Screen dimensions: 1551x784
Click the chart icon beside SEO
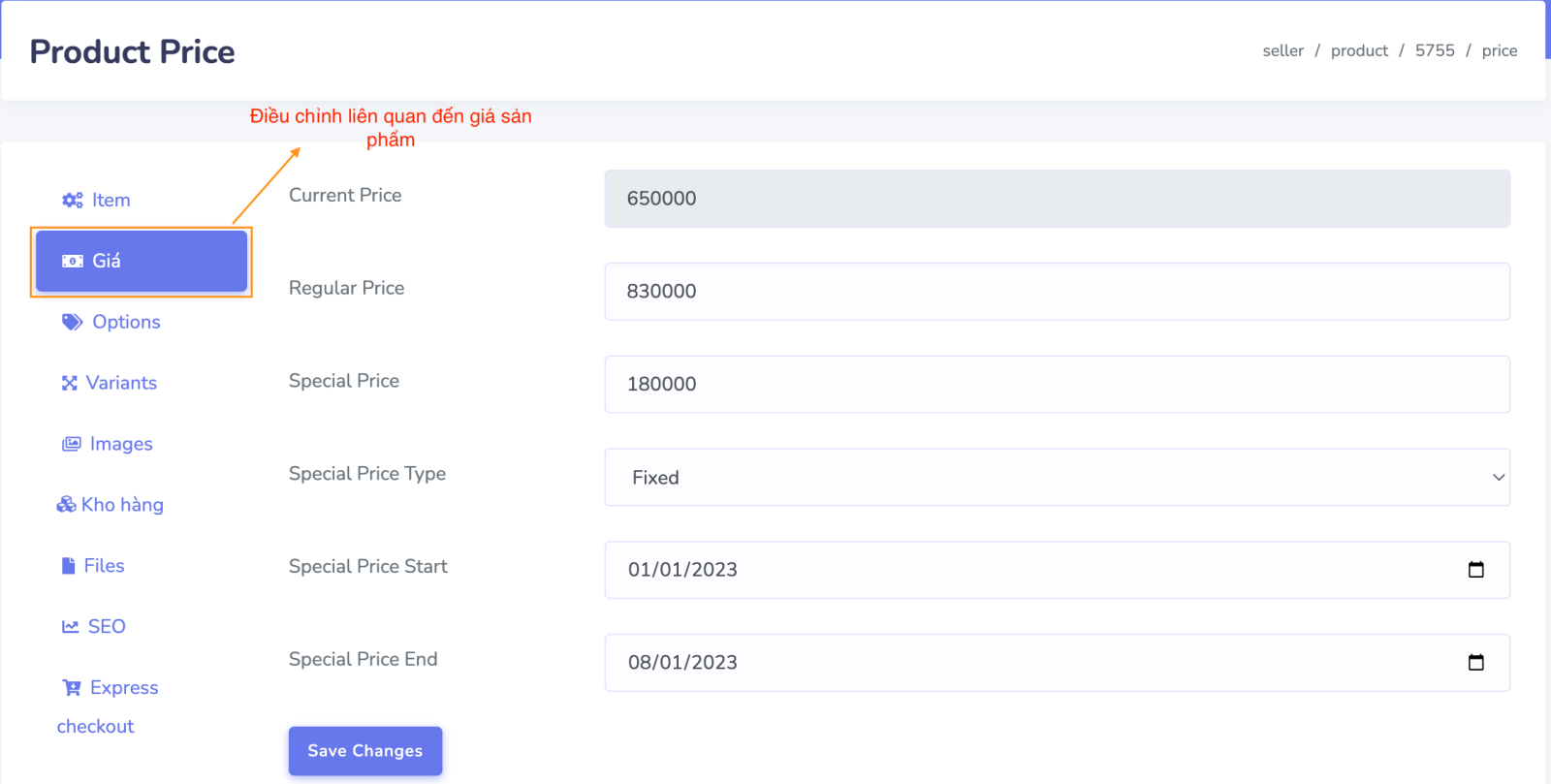click(x=70, y=627)
